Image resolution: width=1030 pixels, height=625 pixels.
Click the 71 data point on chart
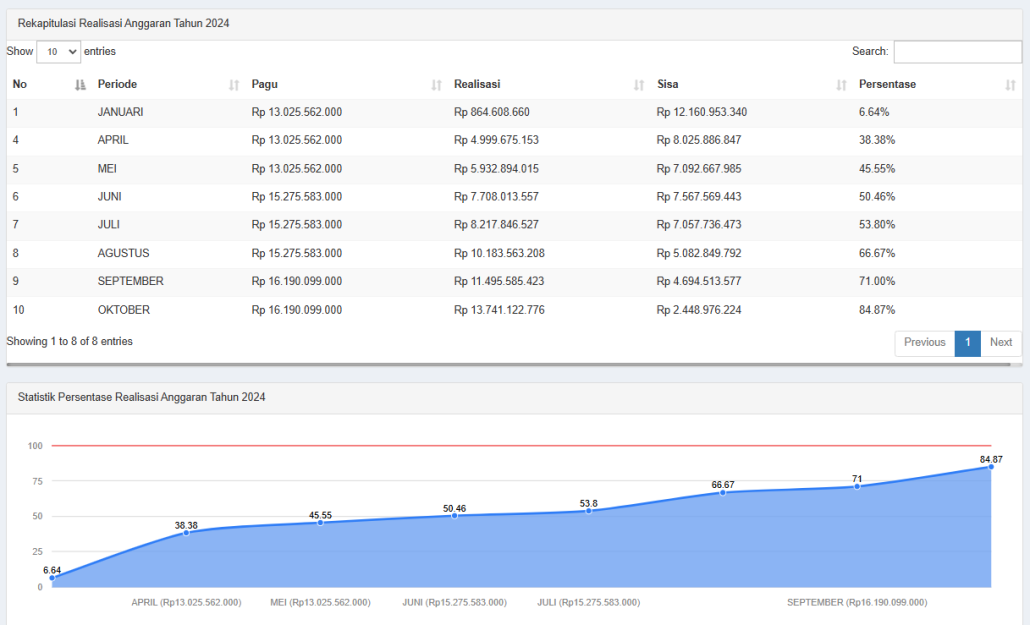[857, 486]
